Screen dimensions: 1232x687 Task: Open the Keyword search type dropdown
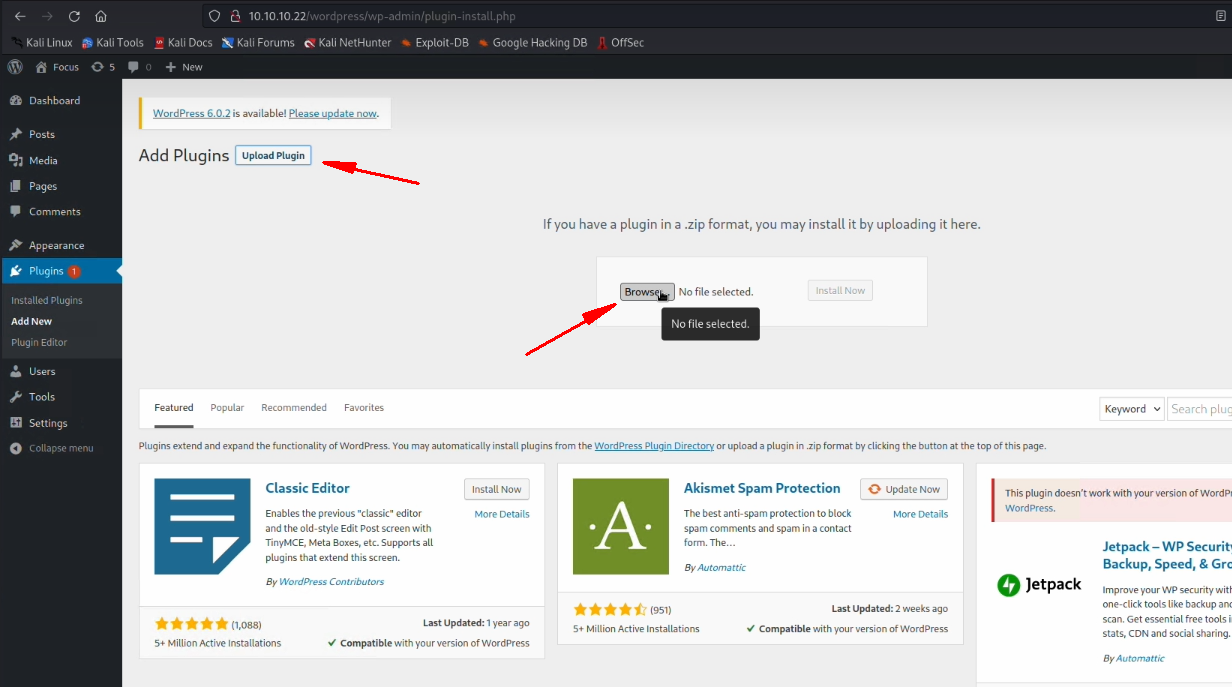coord(1132,408)
